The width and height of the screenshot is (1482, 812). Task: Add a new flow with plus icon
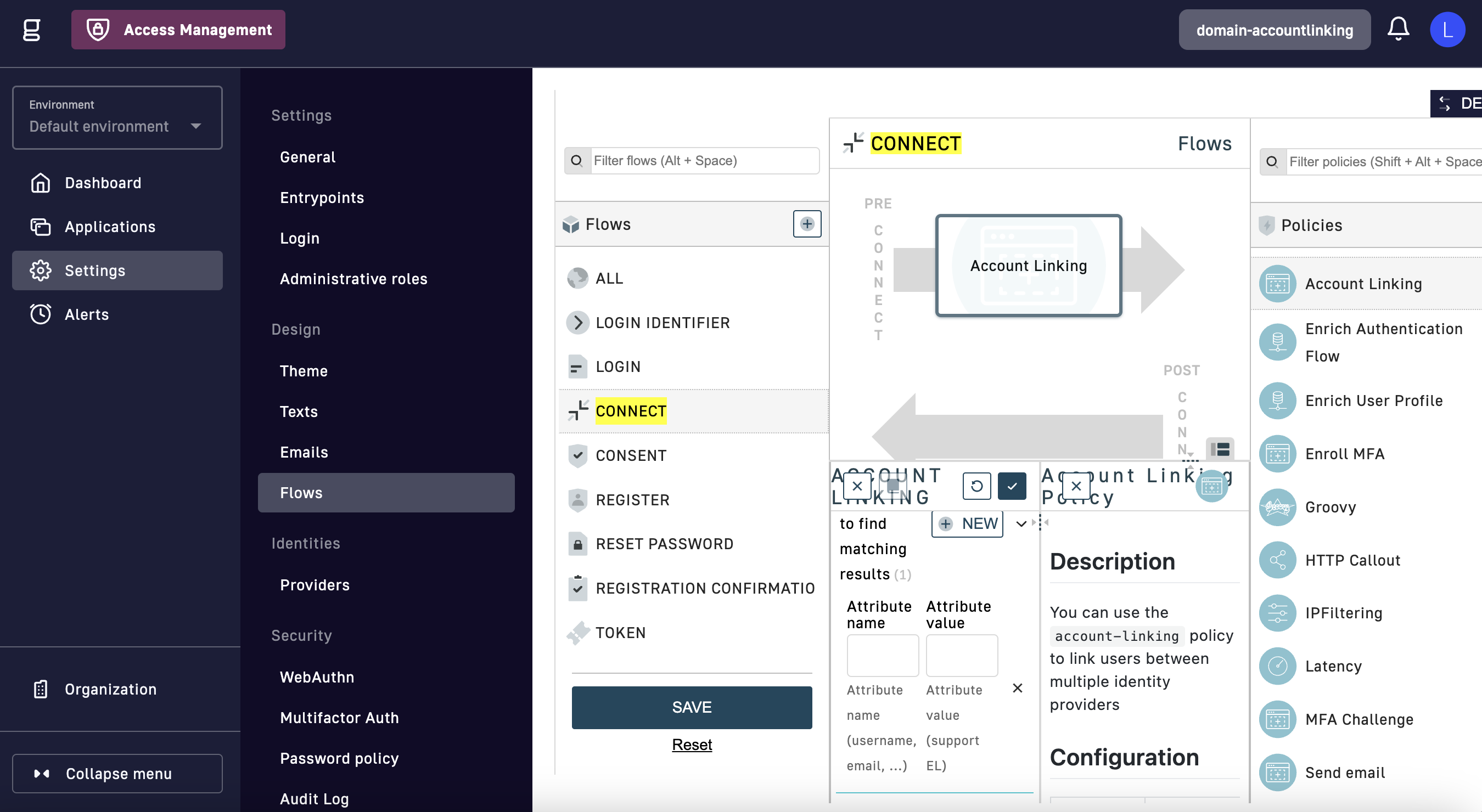[x=806, y=224]
